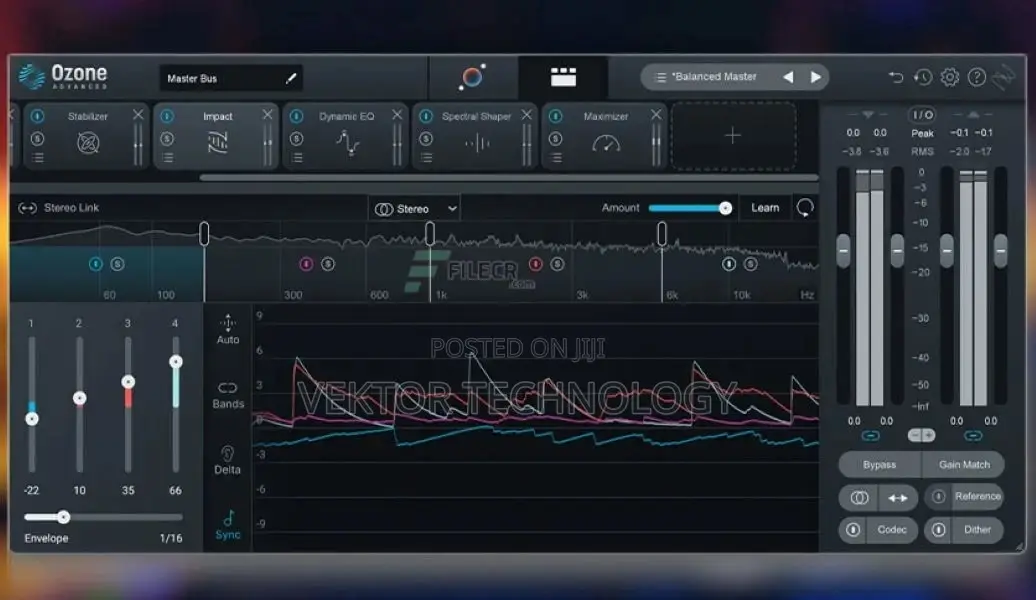Toggle the I/O meter mode

click(x=922, y=114)
